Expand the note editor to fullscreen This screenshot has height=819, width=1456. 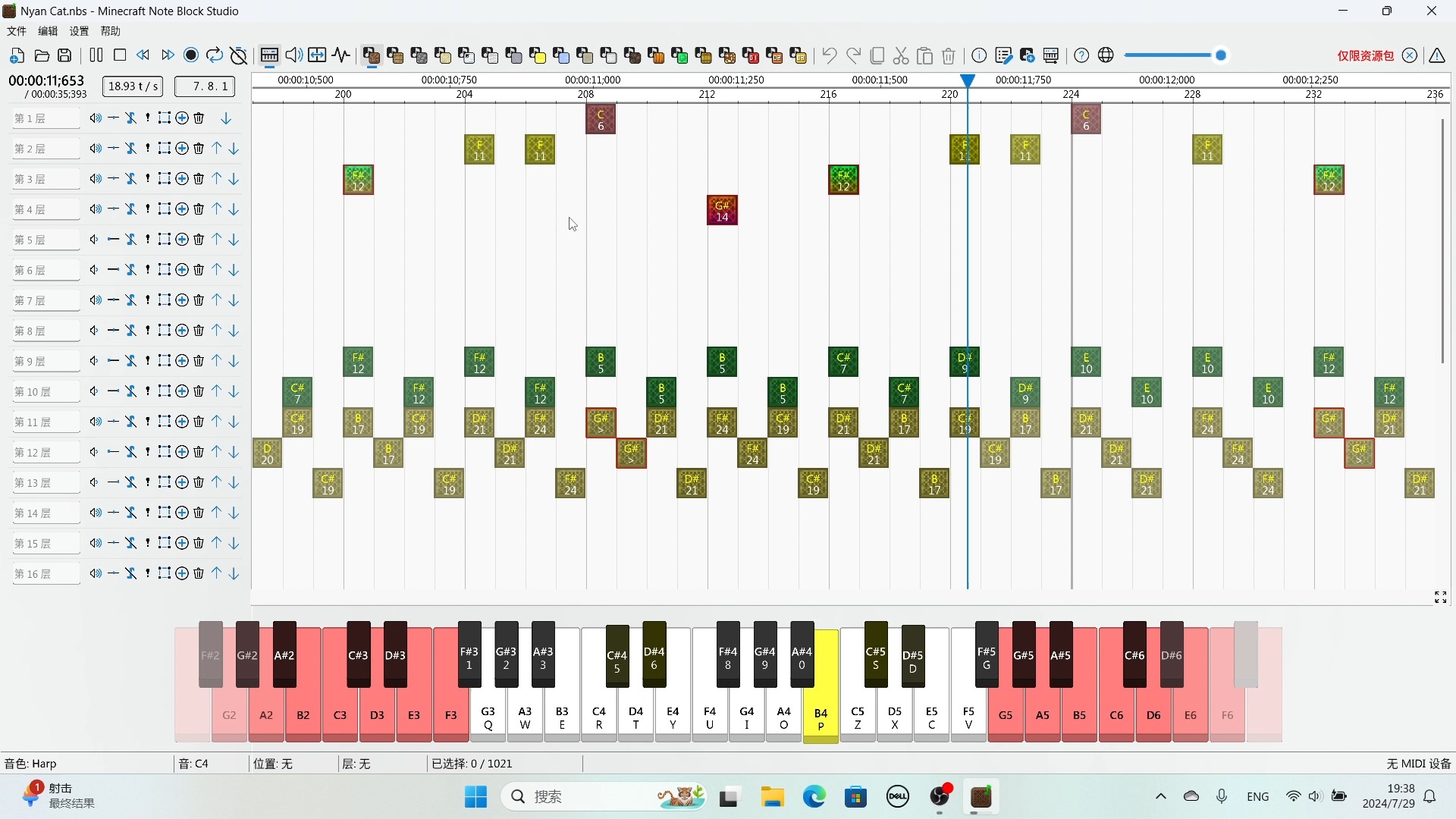(x=1441, y=598)
